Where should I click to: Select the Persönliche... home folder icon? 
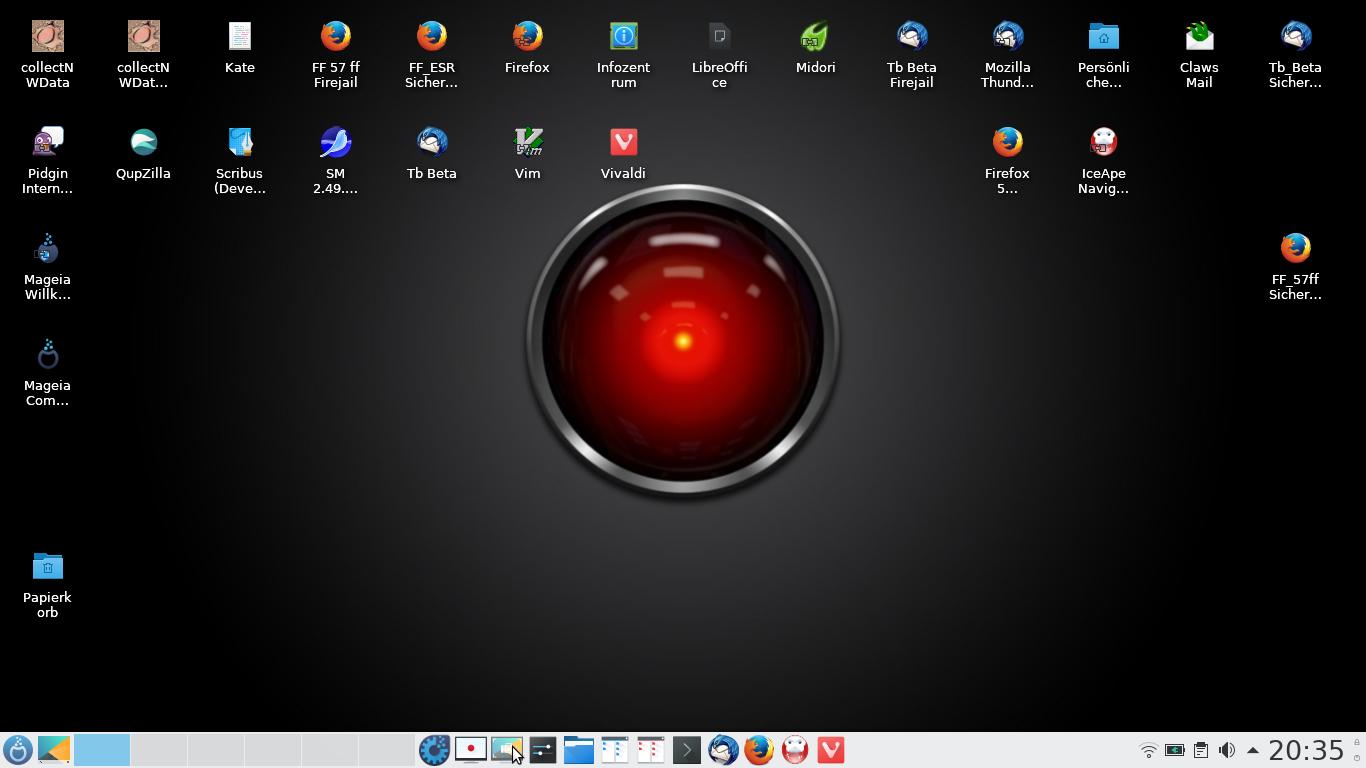[x=1103, y=54]
